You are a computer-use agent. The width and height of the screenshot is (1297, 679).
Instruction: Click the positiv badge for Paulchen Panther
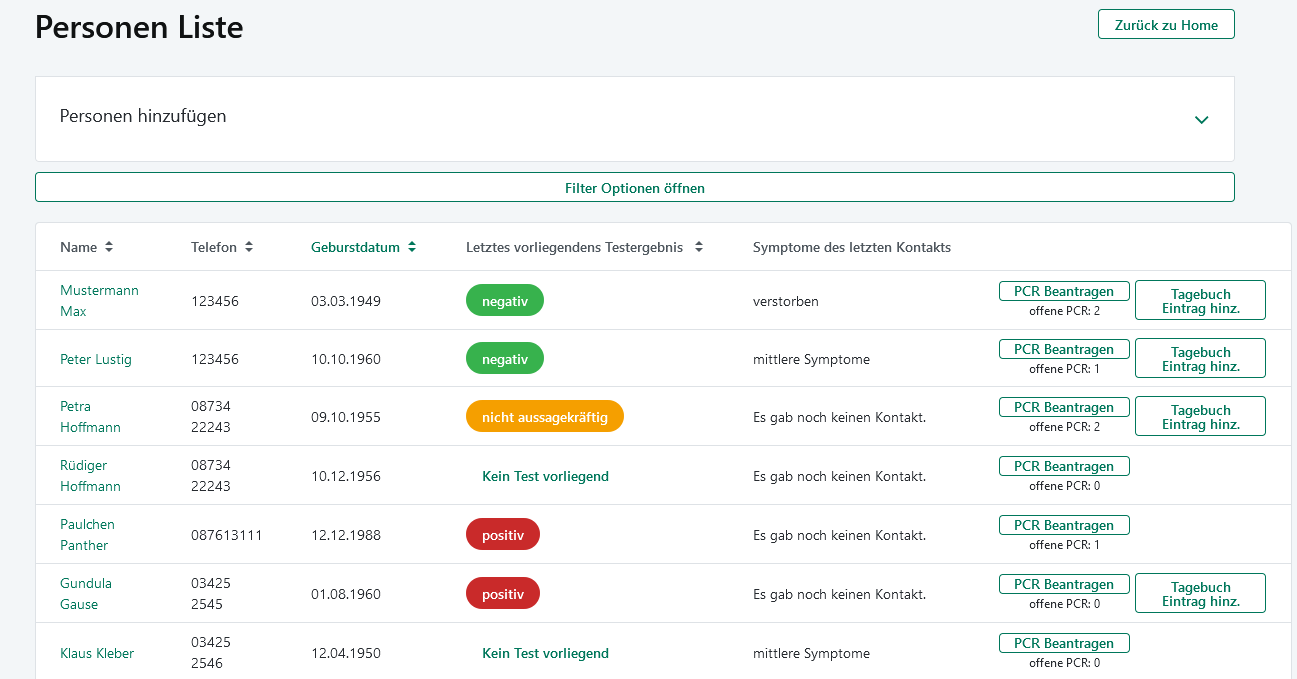502,534
